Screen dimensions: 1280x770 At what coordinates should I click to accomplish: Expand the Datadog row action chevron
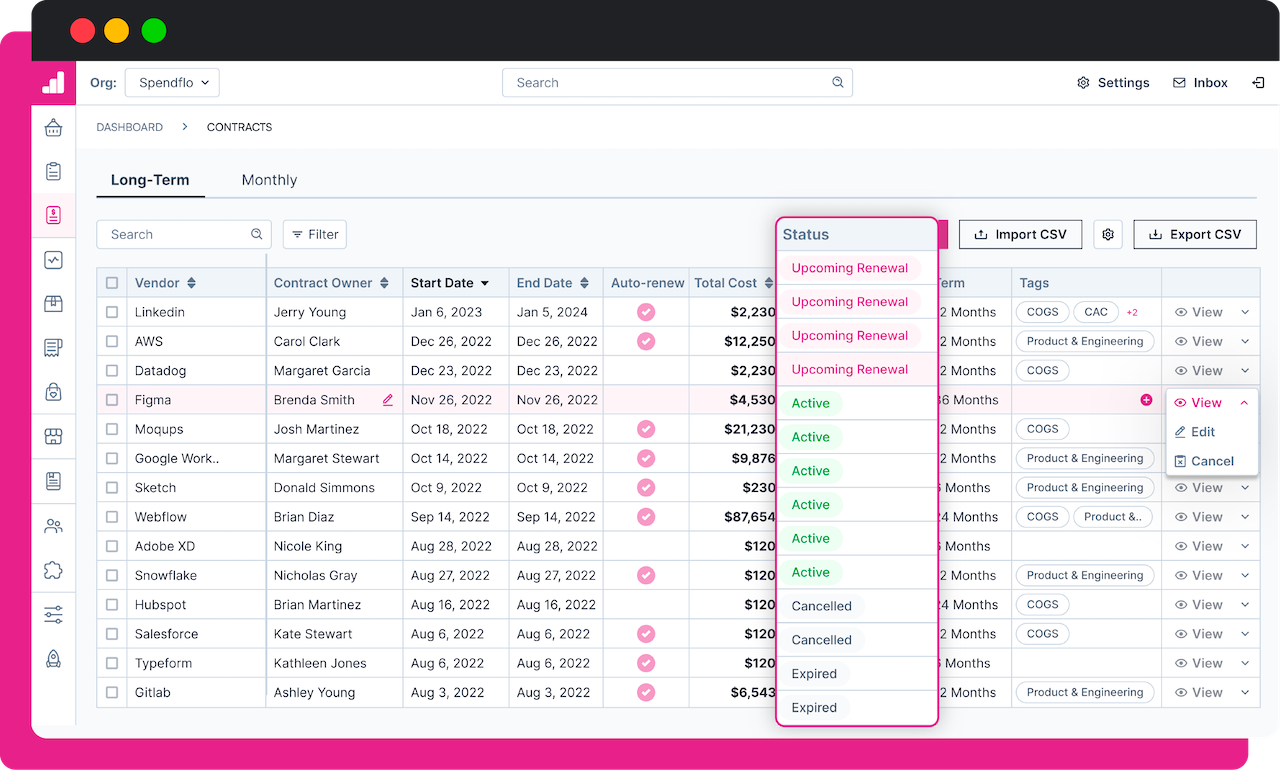click(x=1245, y=371)
